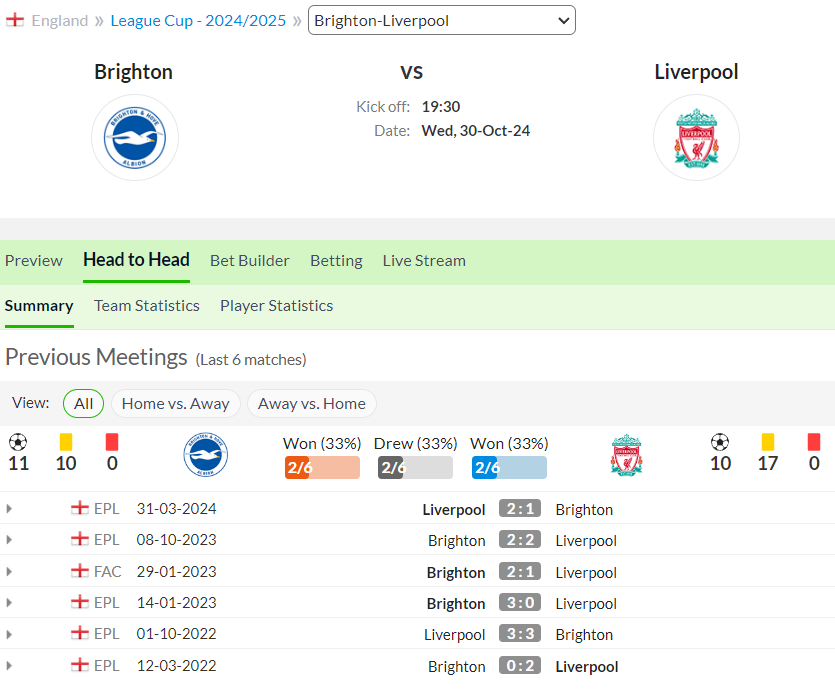Viewport: 835px width, 700px height.
Task: Open the Live Stream tab
Action: pyautogui.click(x=424, y=261)
